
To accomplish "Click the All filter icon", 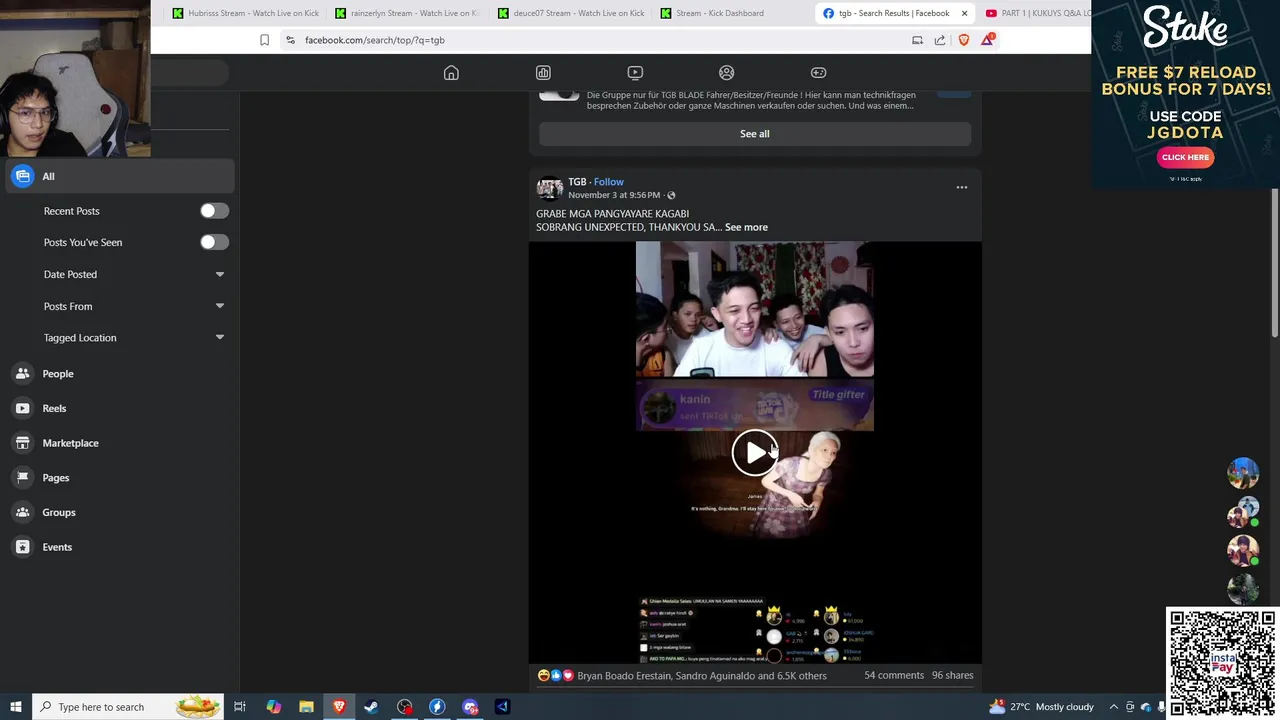I will click(x=23, y=176).
